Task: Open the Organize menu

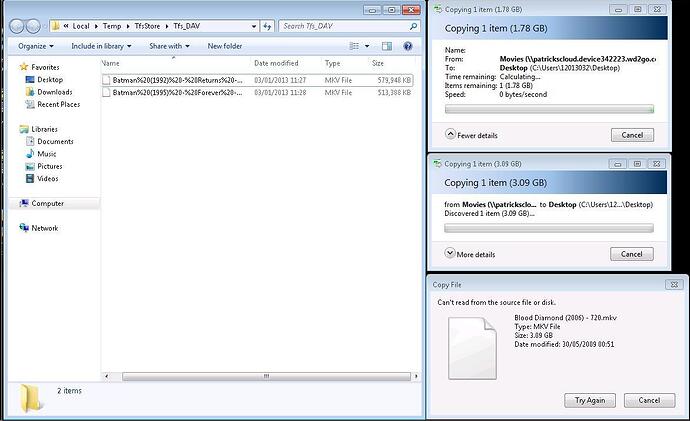Action: 36,46
